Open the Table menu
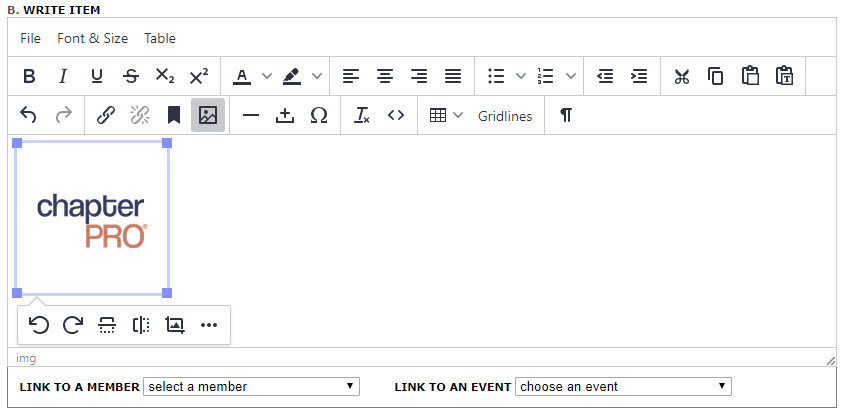Viewport: 851px width, 415px height. tap(160, 38)
